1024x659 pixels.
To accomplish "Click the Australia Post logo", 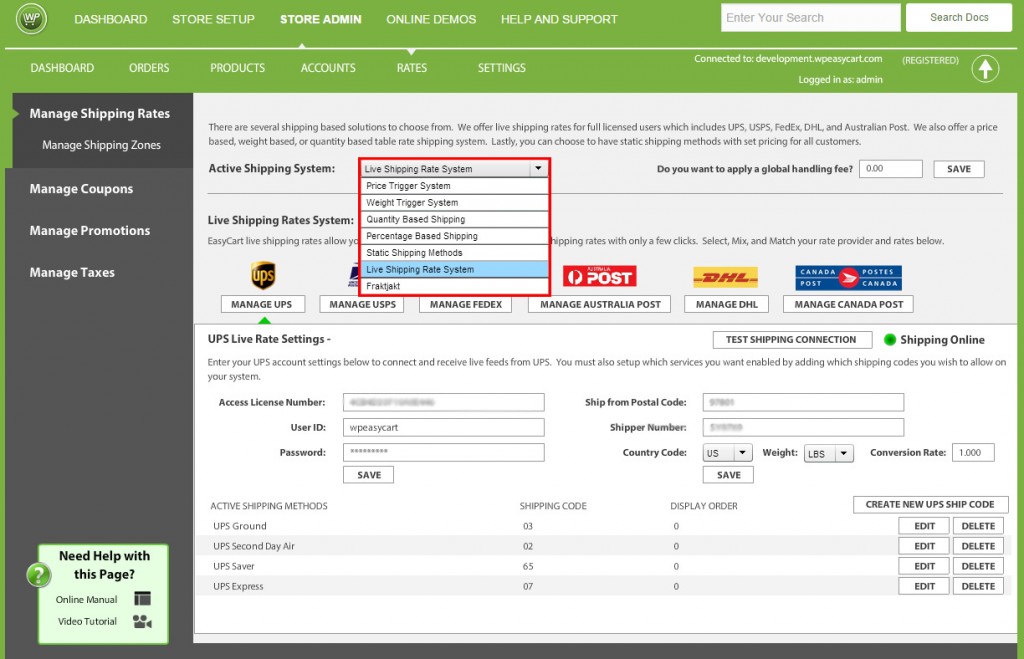I will click(600, 277).
